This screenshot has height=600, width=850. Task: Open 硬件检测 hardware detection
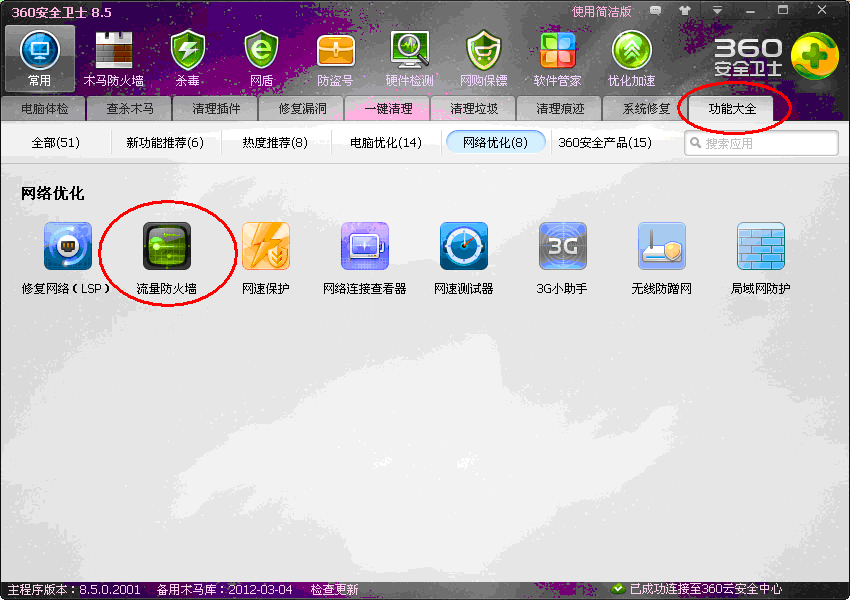click(410, 59)
